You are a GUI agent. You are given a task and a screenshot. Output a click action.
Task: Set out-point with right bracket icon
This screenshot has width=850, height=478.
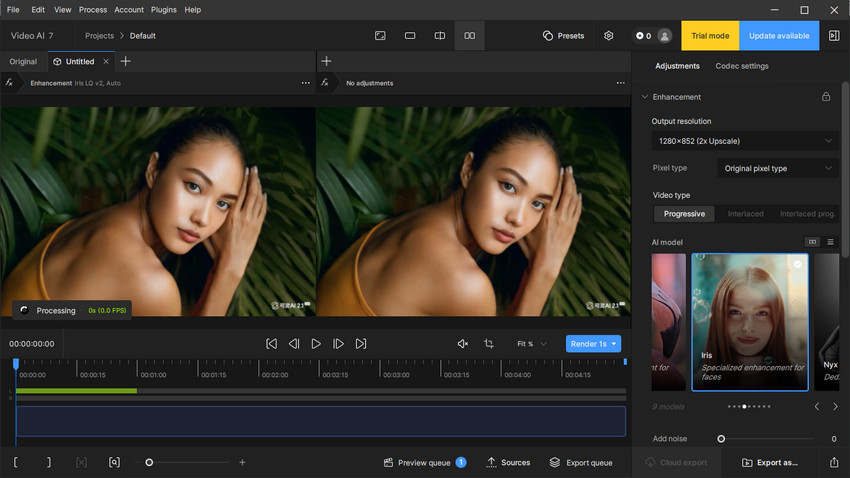point(49,462)
